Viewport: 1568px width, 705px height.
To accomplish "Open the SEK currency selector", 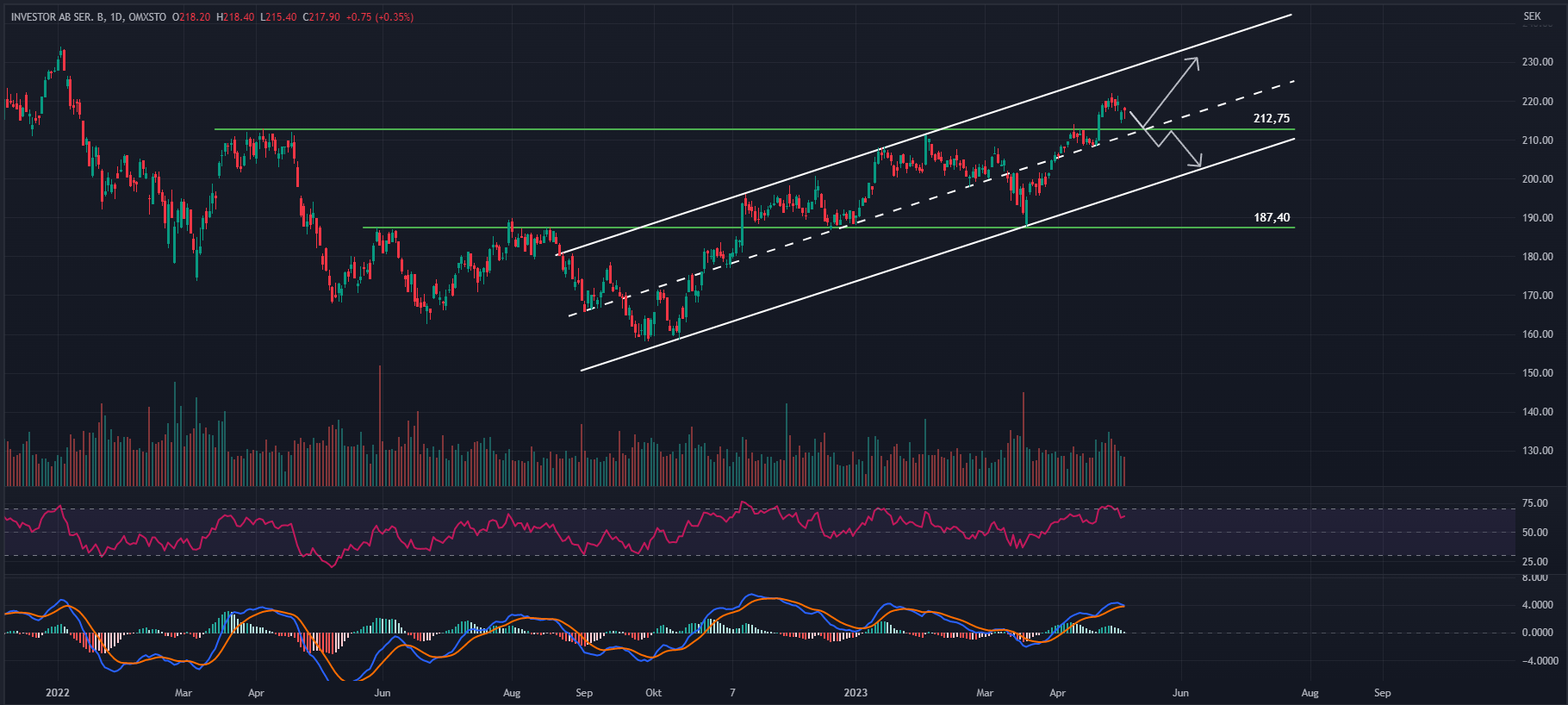I will tap(1532, 16).
